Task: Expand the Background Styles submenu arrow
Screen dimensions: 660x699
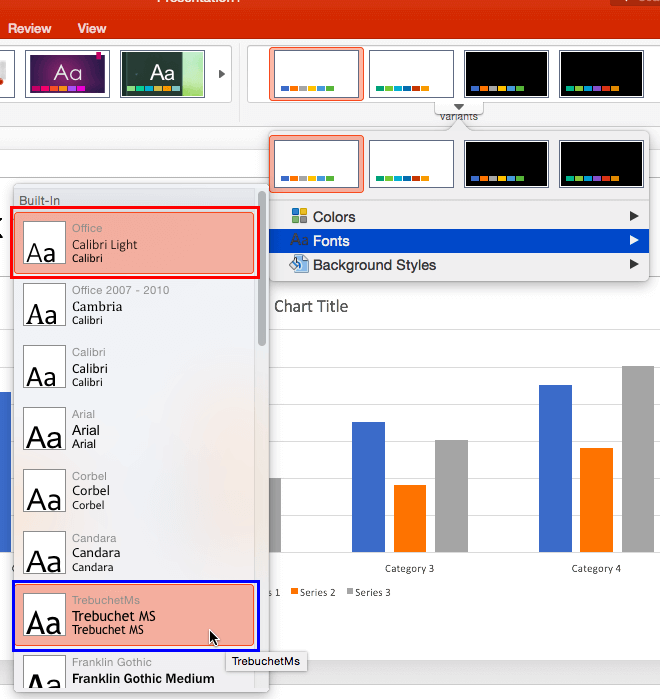Action: pyautogui.click(x=633, y=265)
